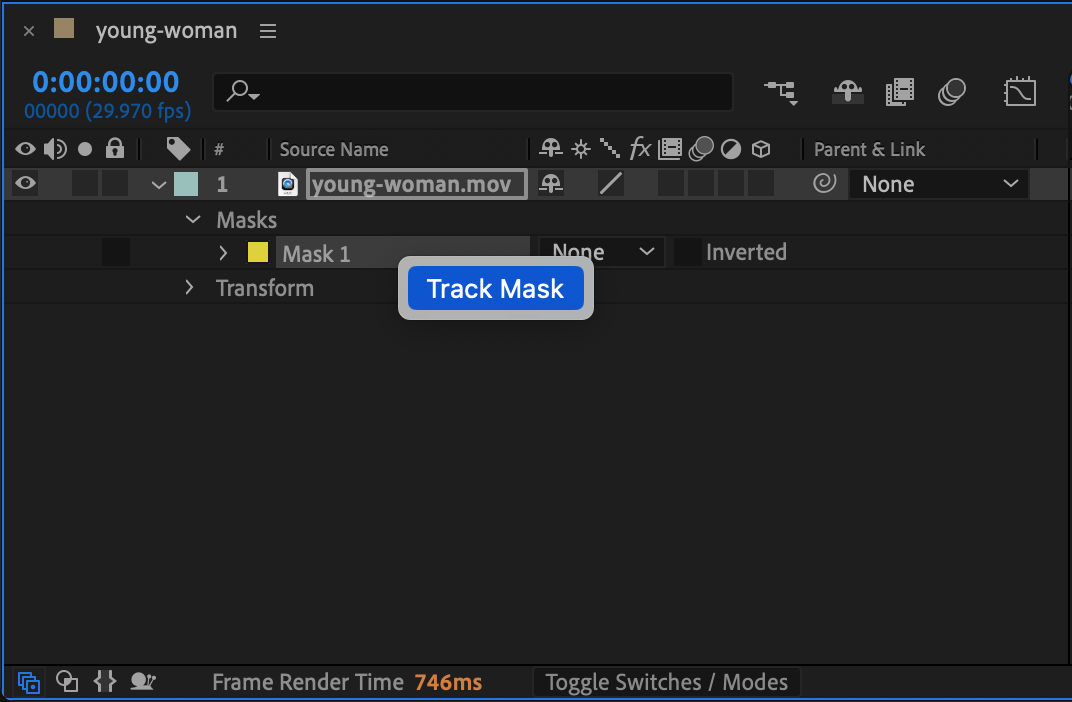Click the Transfer Controls pane icon
Image resolution: width=1072 pixels, height=702 pixels.
67,682
